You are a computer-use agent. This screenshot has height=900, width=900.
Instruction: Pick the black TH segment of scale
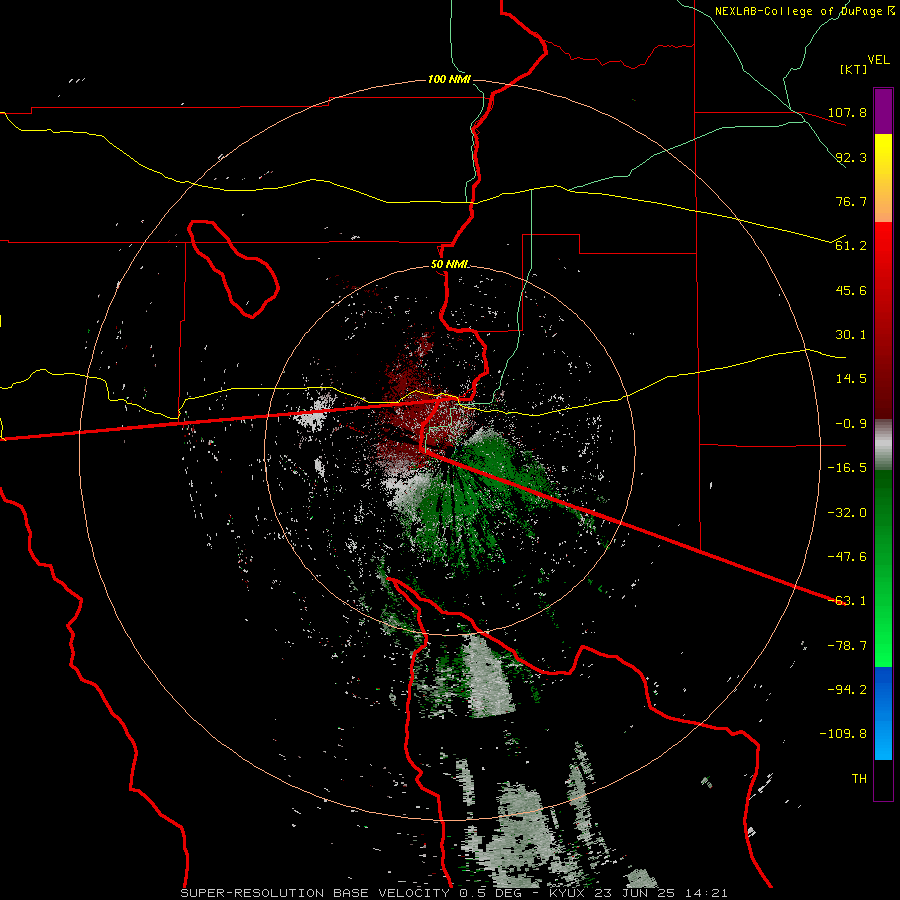click(883, 780)
